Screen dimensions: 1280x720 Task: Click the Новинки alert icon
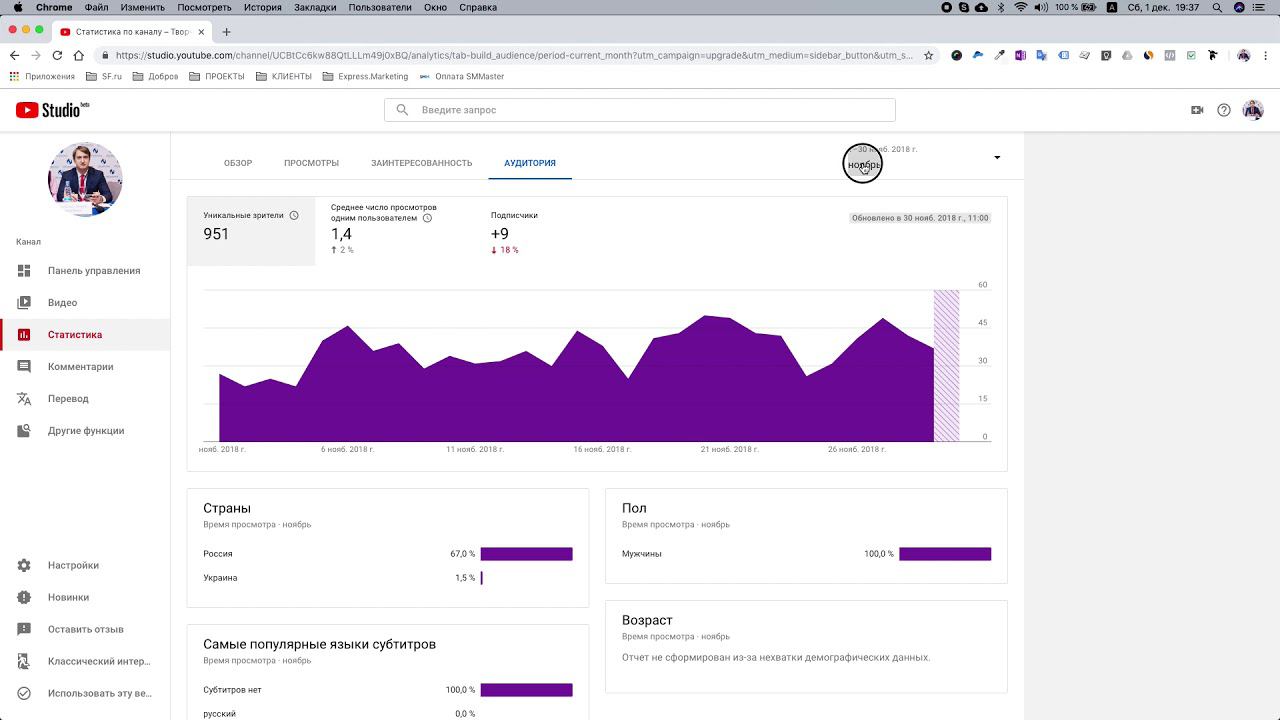(x=24, y=597)
